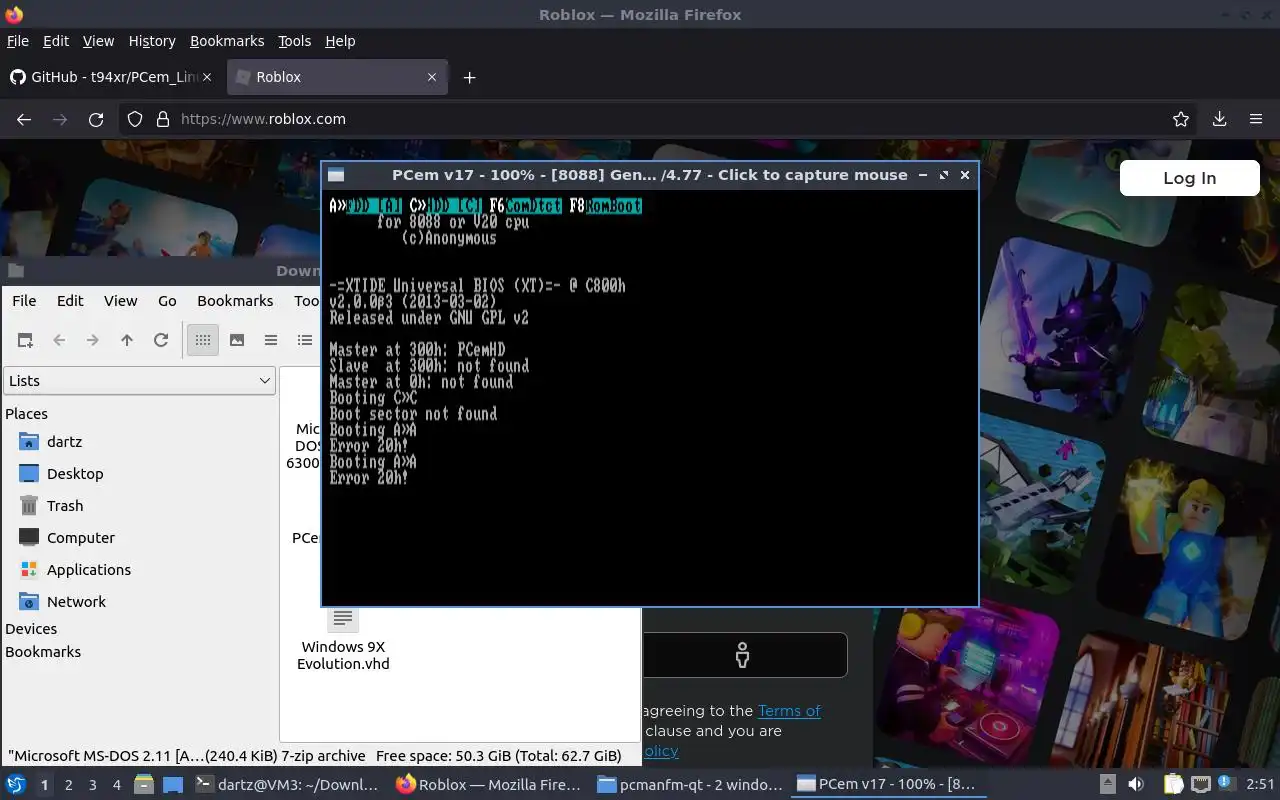Reload the folder in the file manager
Image resolution: width=1280 pixels, height=800 pixels.
(x=161, y=340)
